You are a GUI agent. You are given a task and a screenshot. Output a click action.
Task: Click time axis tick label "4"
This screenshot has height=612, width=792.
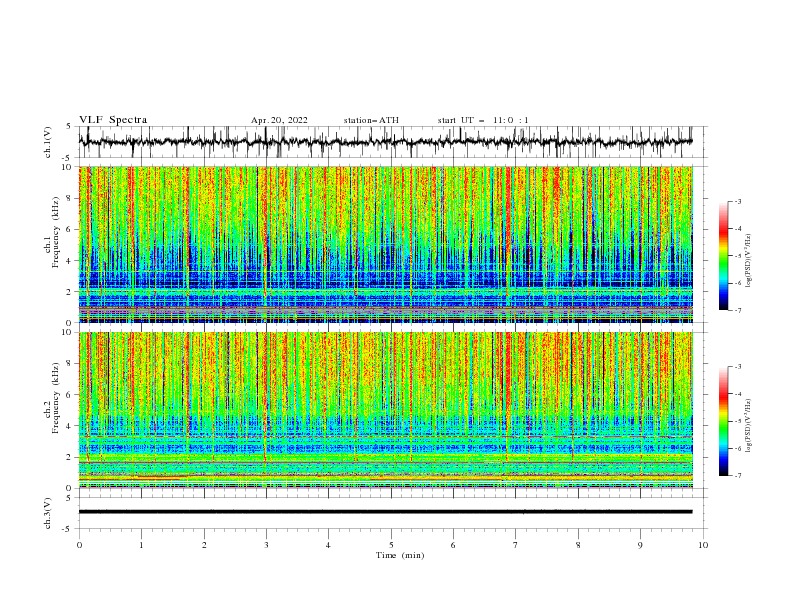[x=328, y=545]
